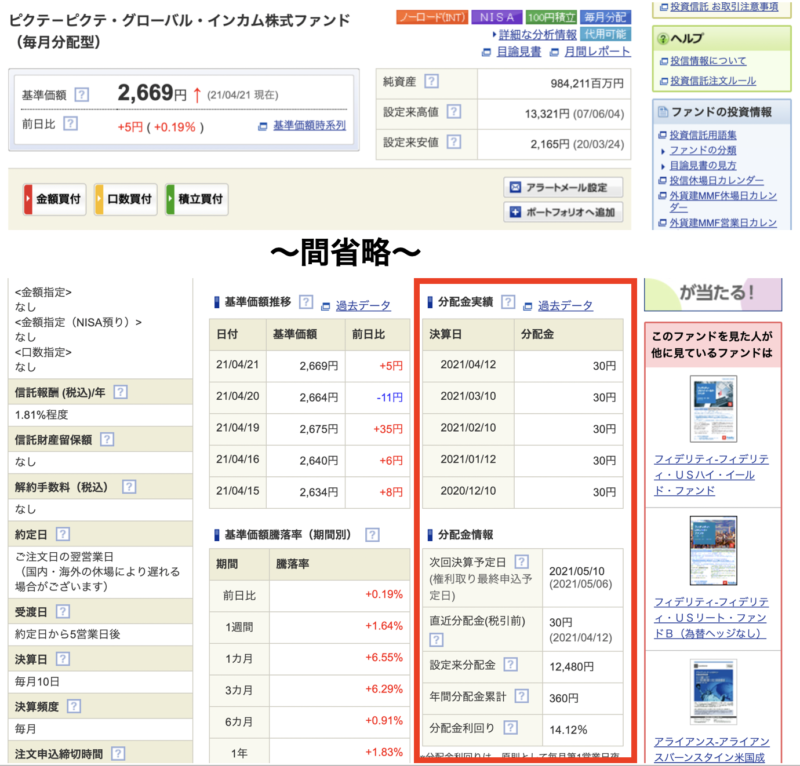The width and height of the screenshot is (800, 766).
Task: Select the +6.55% 1カ月 rate
Action: pos(384,657)
